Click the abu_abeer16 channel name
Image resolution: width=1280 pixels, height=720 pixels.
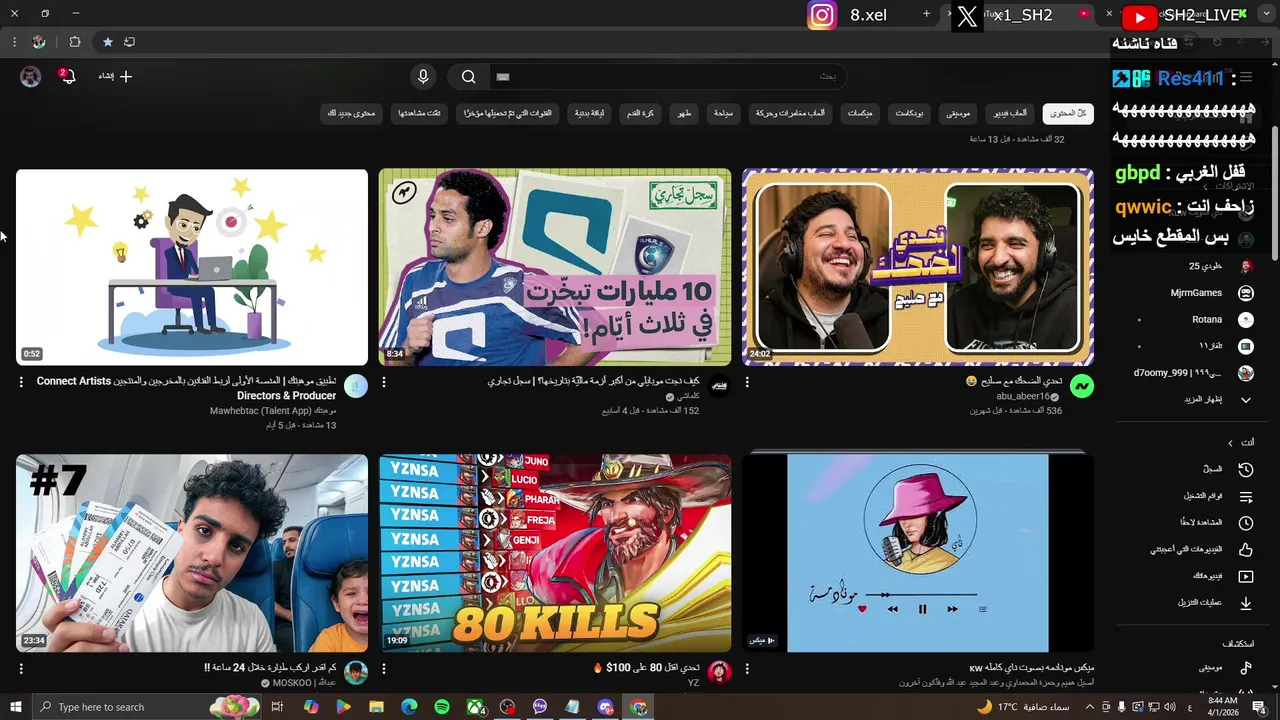(1021, 397)
